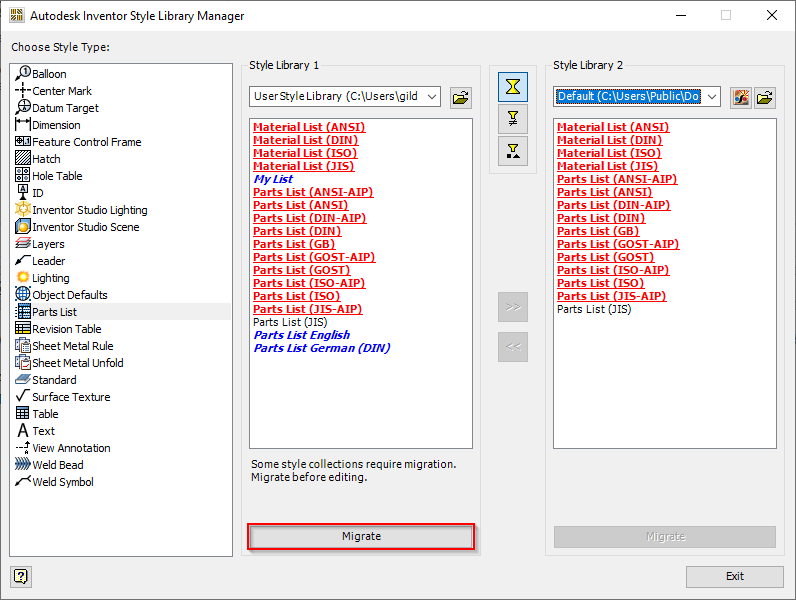Select 'Parts List (GB)' in Library 1
The width and height of the screenshot is (796, 600).
coord(294,244)
